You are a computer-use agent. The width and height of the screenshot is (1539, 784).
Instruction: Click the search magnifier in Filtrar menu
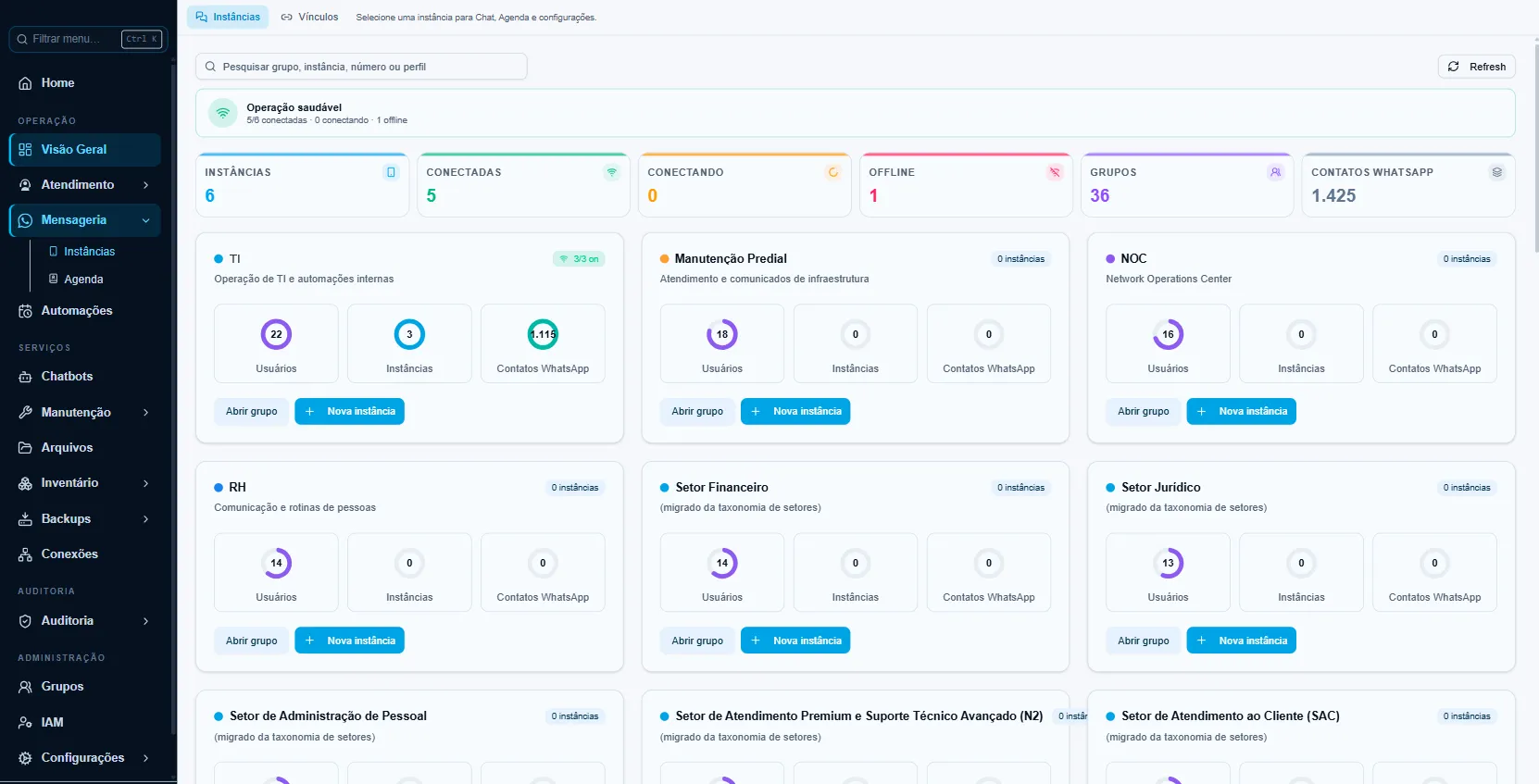pyautogui.click(x=22, y=39)
